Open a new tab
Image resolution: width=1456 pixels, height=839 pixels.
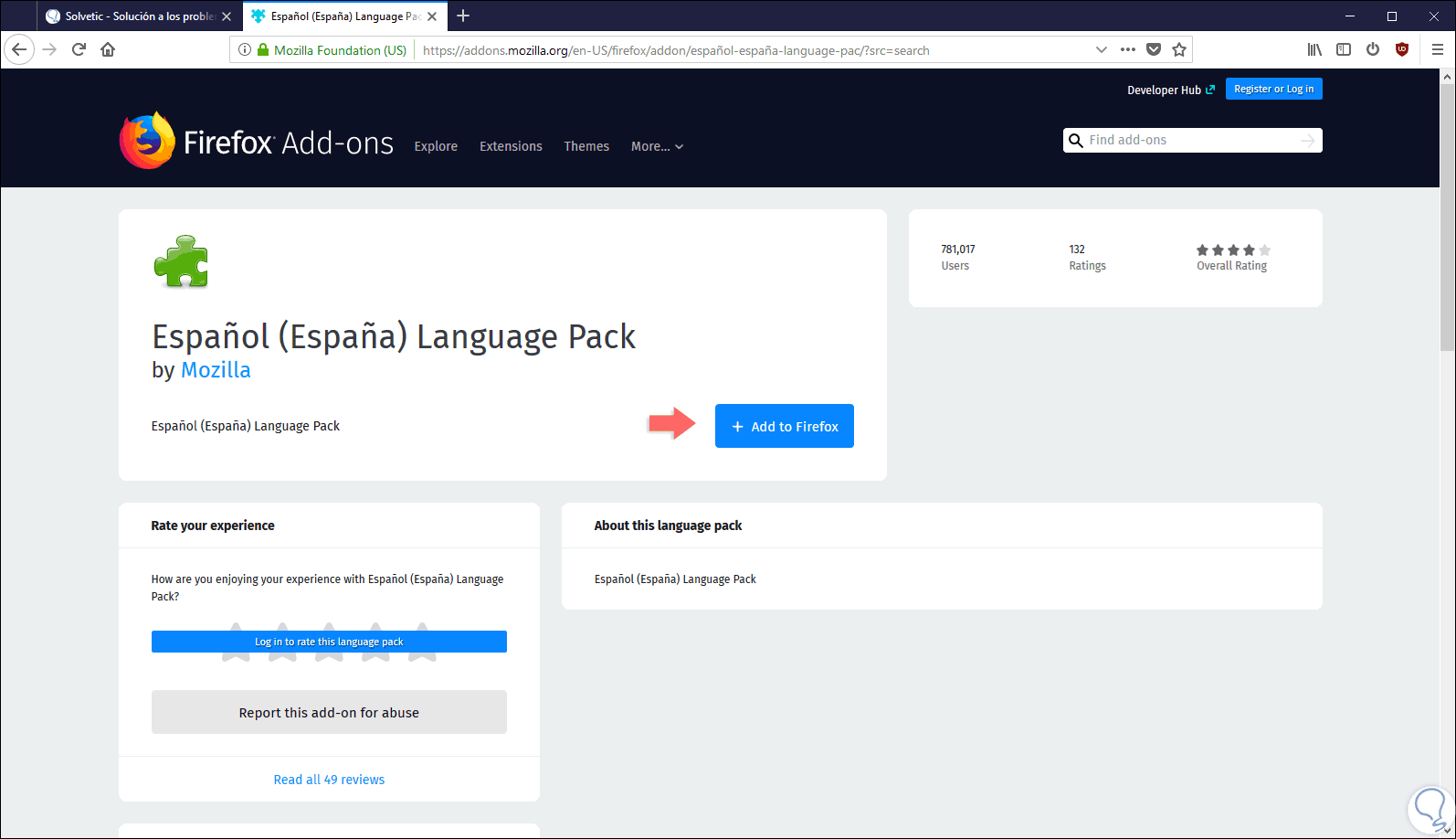click(463, 16)
